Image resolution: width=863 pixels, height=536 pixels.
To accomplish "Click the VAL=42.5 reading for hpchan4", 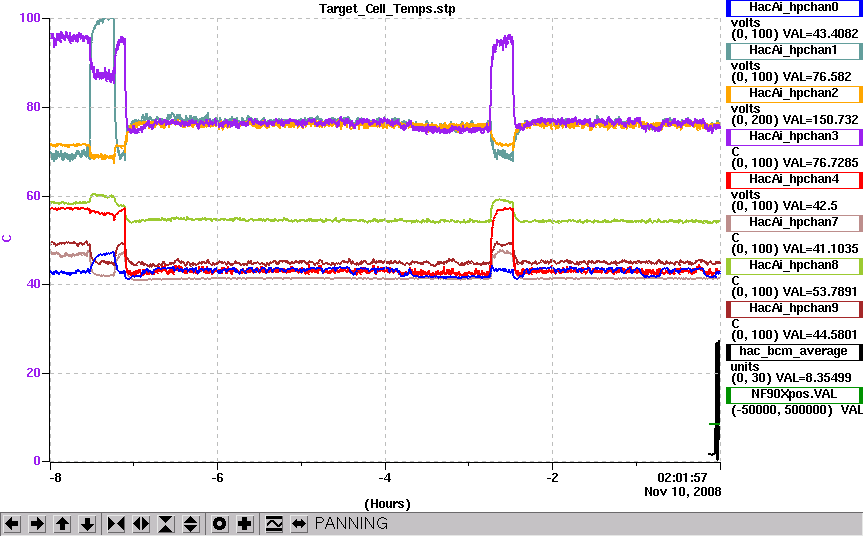I will [810, 206].
